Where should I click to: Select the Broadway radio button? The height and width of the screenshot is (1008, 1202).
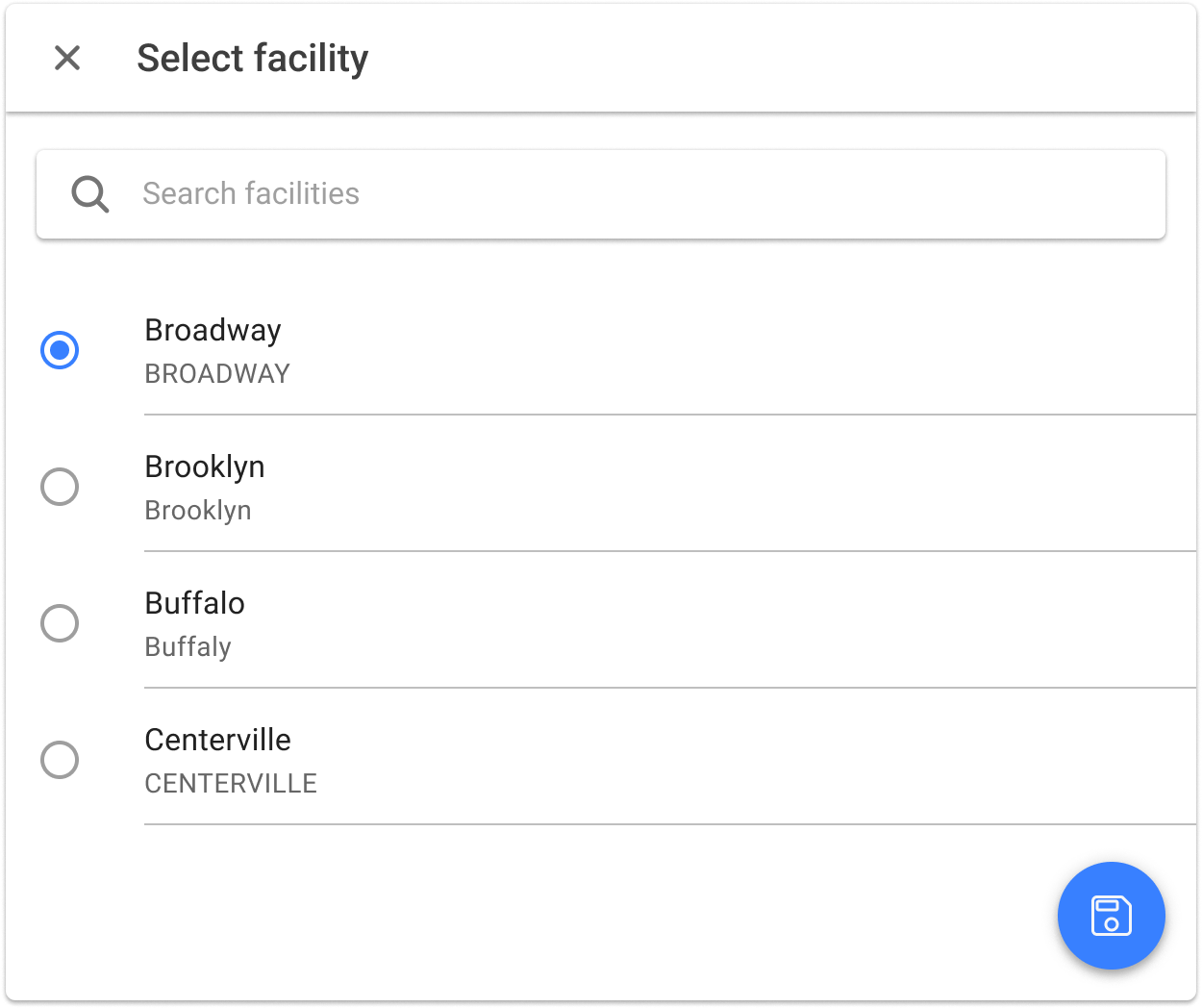click(x=60, y=350)
